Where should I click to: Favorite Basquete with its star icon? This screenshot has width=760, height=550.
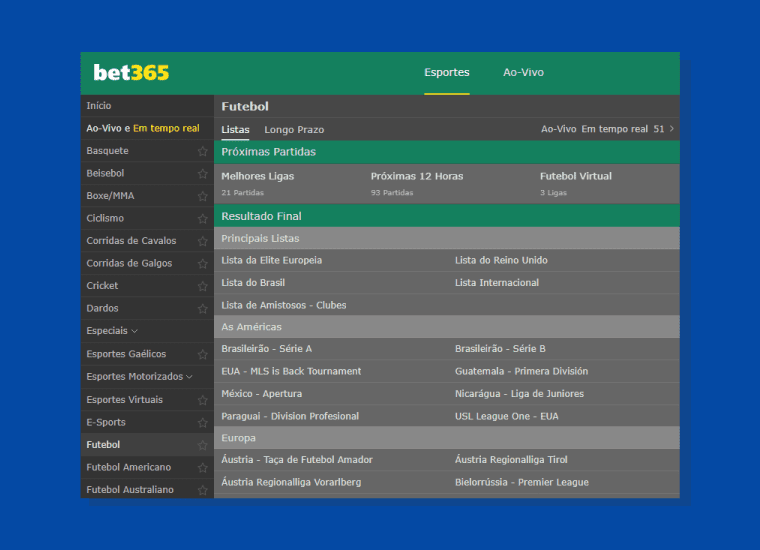pyautogui.click(x=203, y=151)
